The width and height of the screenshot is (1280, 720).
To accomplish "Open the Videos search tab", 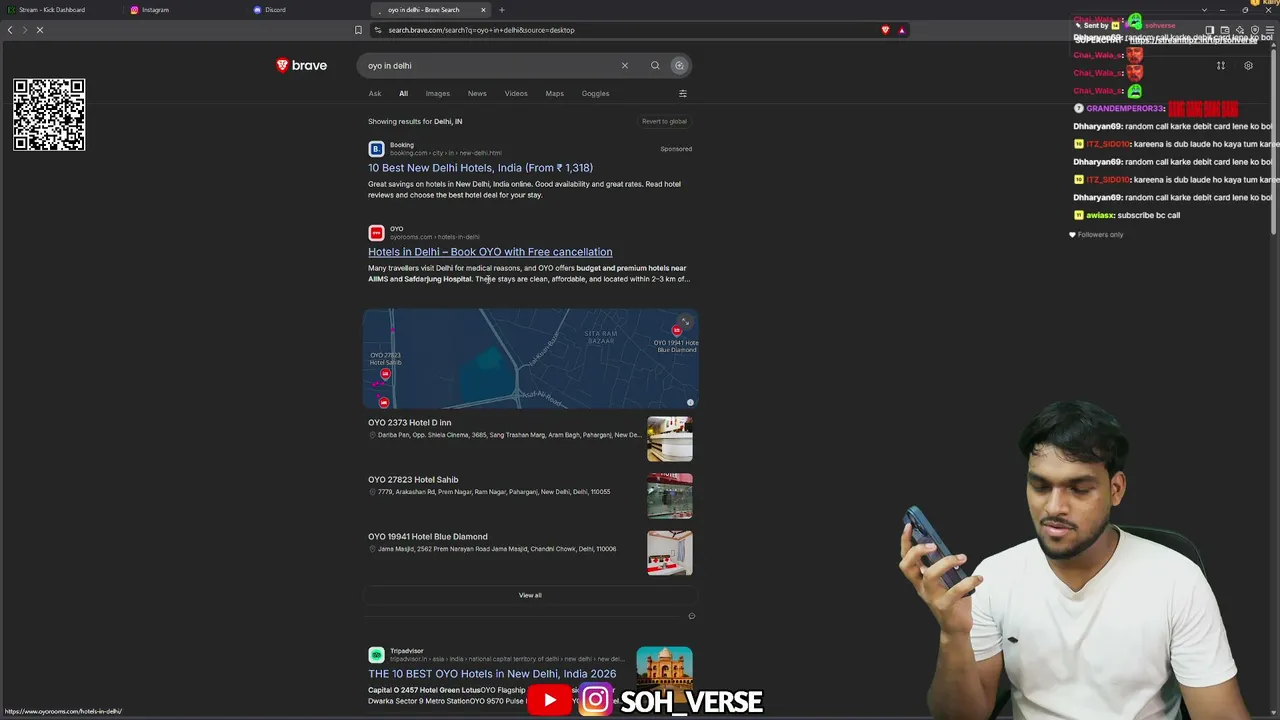I will click(x=516, y=94).
